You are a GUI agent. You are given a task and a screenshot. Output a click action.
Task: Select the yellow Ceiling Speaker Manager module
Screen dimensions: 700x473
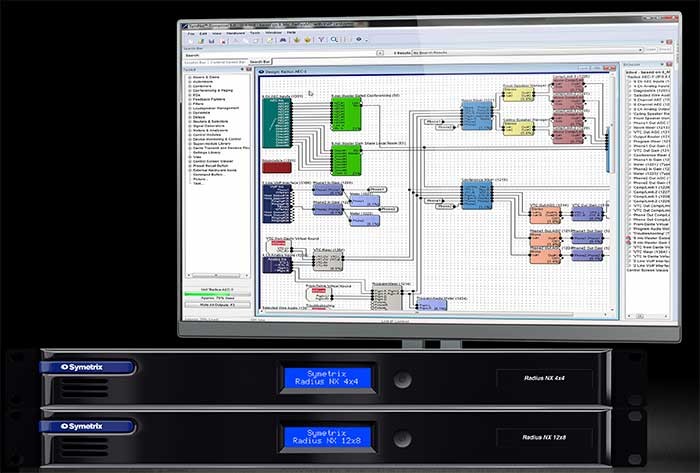518,128
